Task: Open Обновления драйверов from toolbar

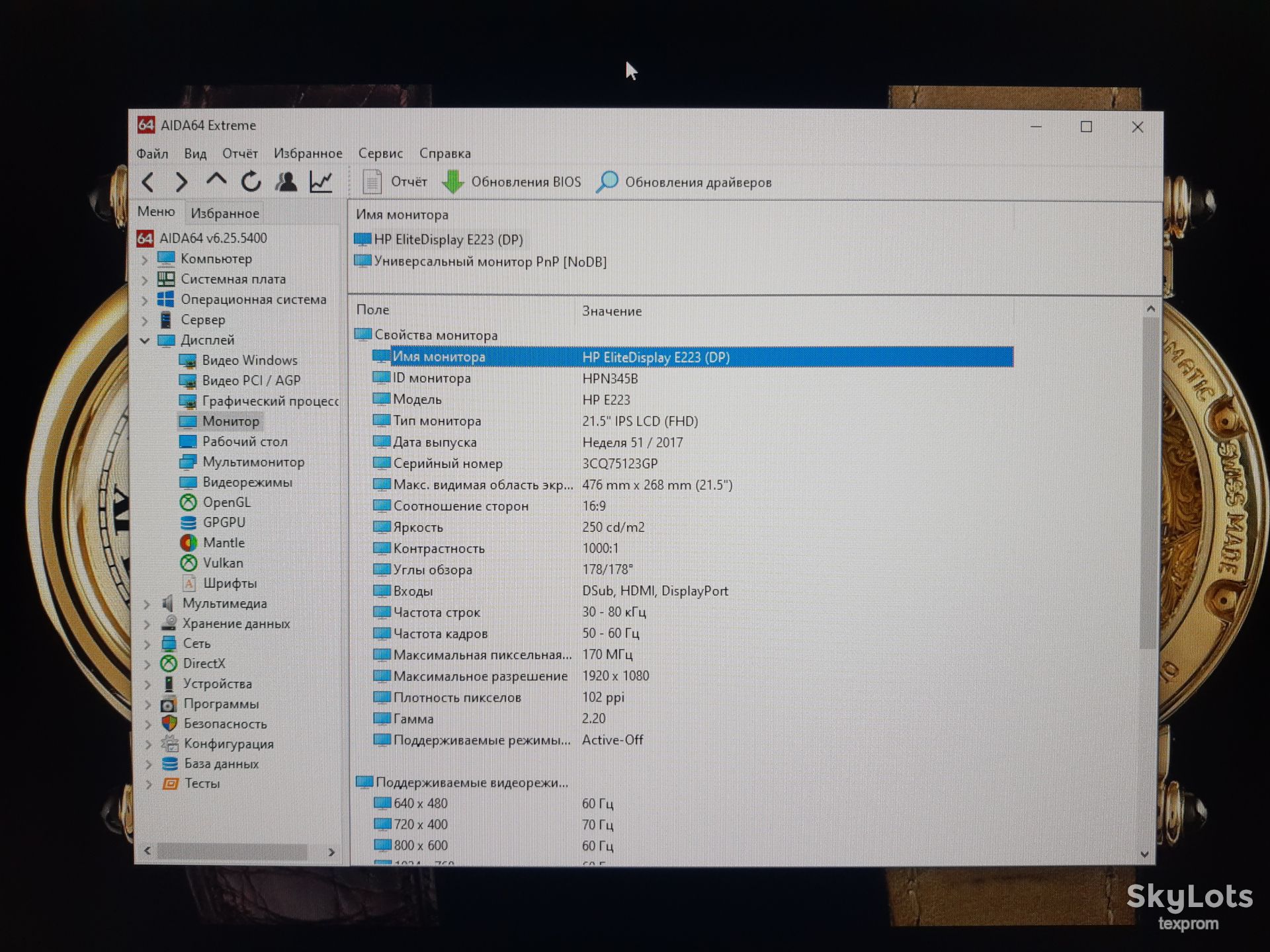Action: coord(684,182)
